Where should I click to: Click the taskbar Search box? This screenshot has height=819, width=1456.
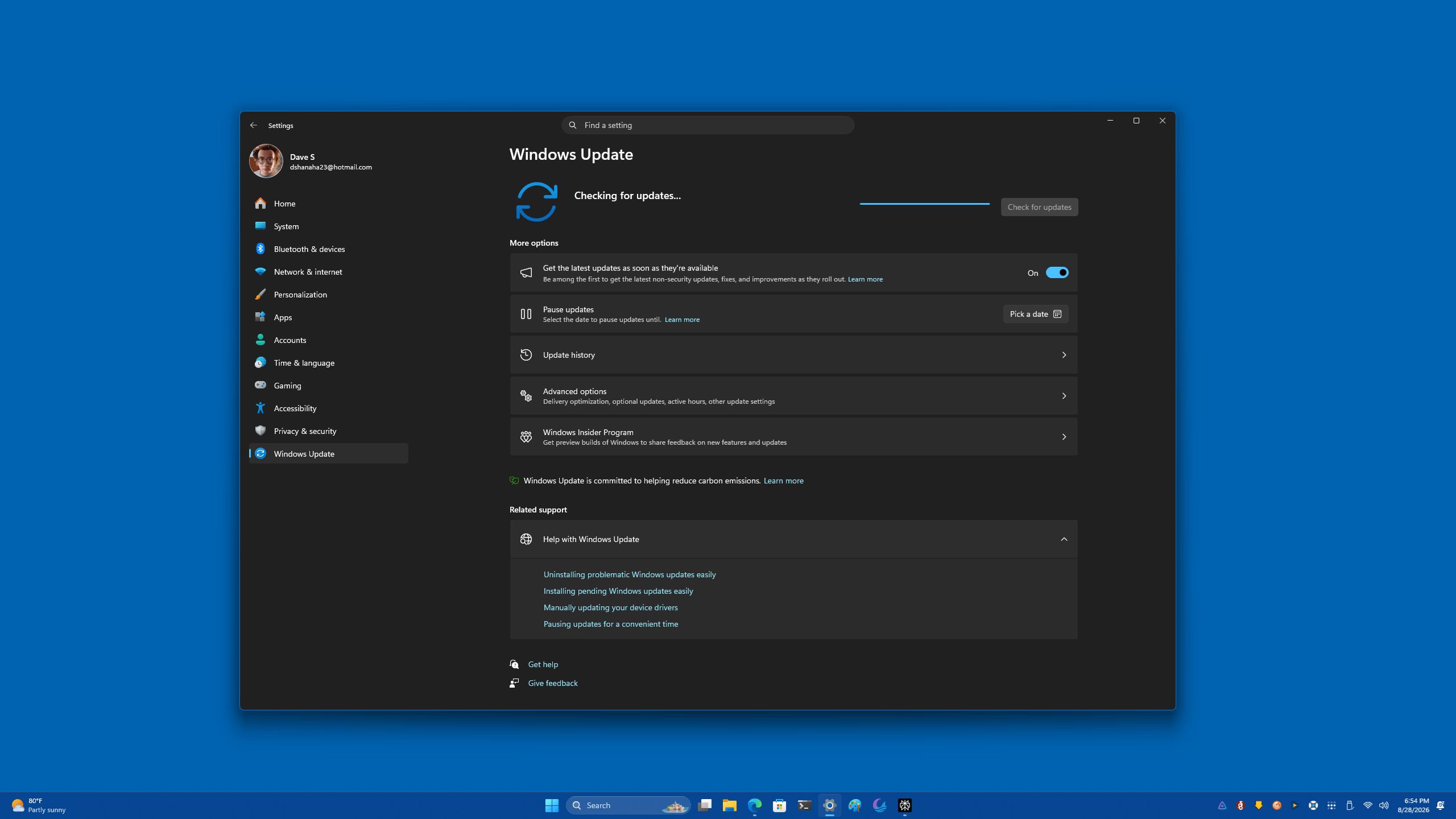click(x=628, y=805)
